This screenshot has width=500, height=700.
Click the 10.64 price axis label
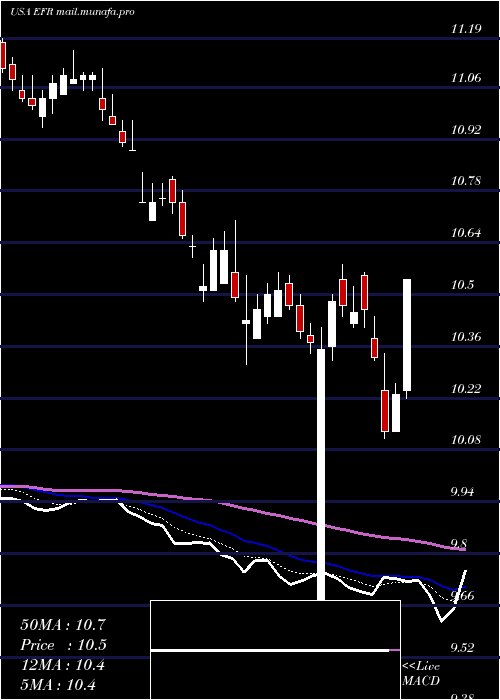(467, 233)
